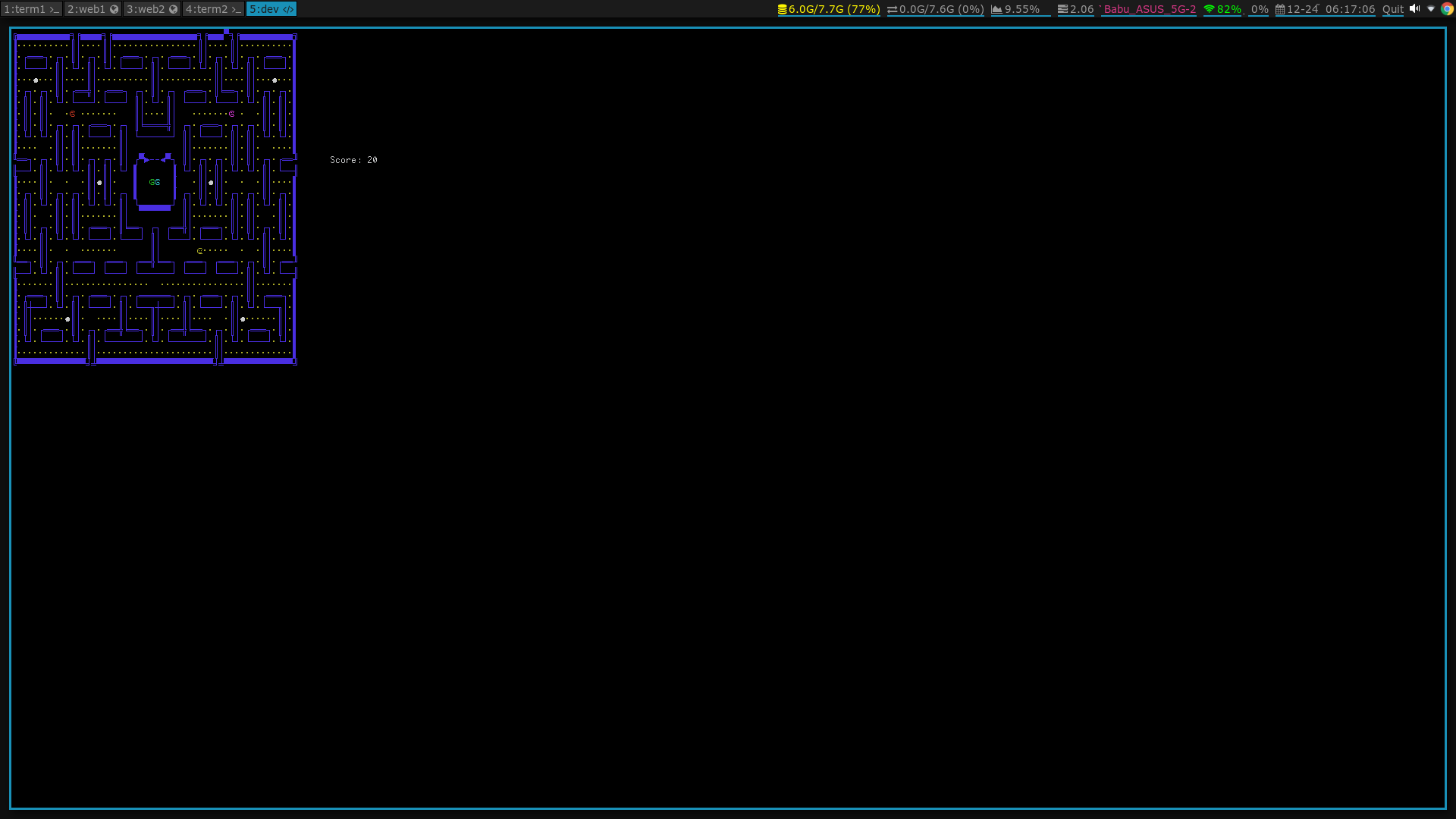Click the yellow memory usage icon

click(x=782, y=9)
